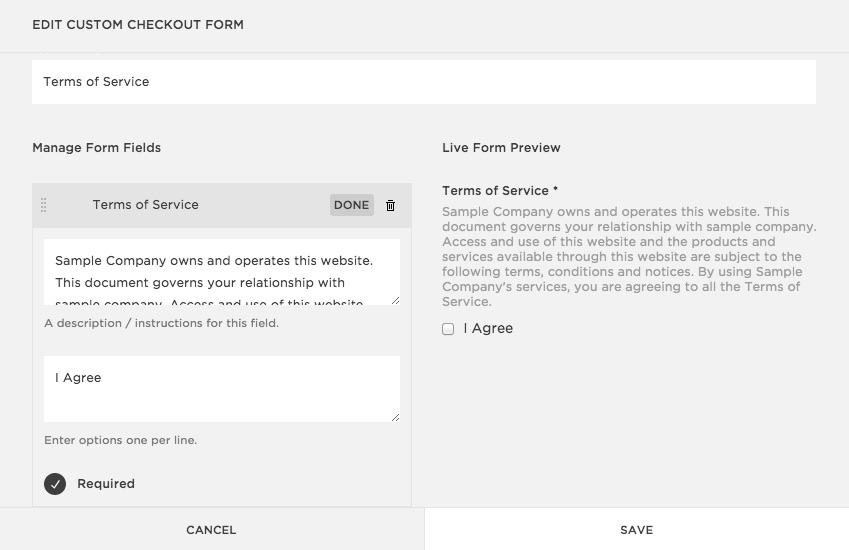849x550 pixels.
Task: Check the I Agree checkbox in preview
Action: [448, 329]
